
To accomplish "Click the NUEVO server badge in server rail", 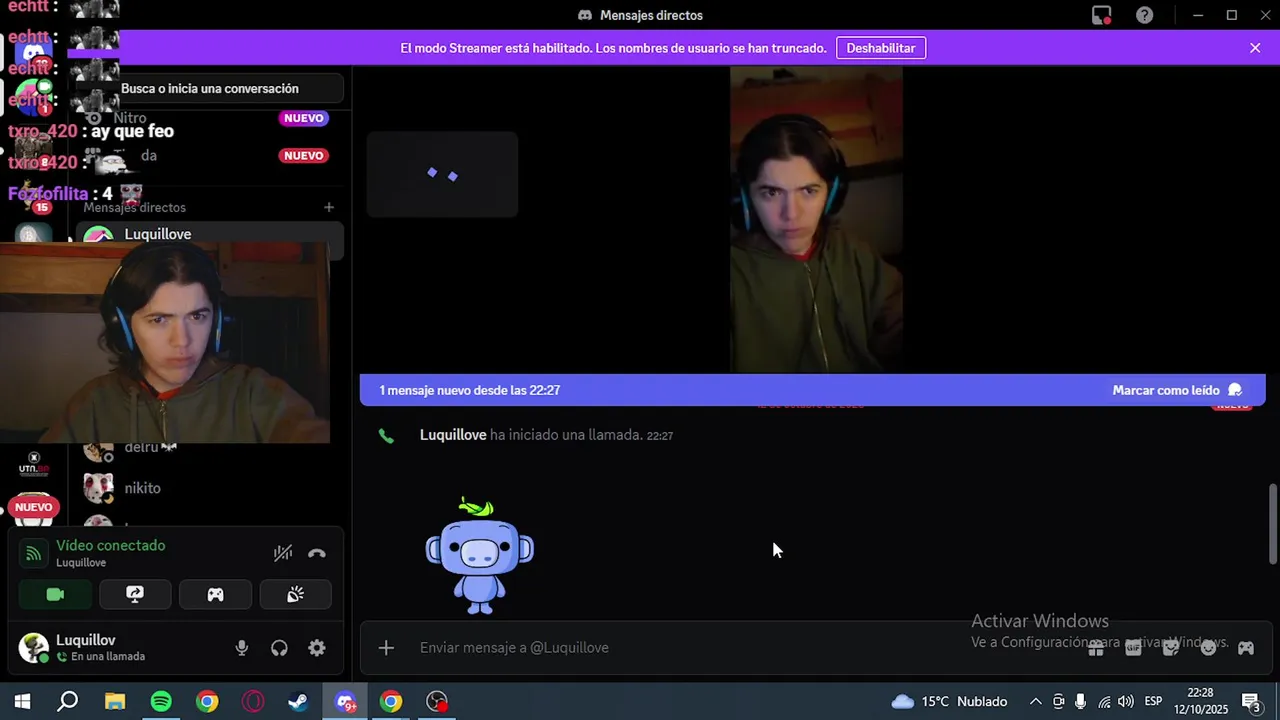I will (x=33, y=507).
